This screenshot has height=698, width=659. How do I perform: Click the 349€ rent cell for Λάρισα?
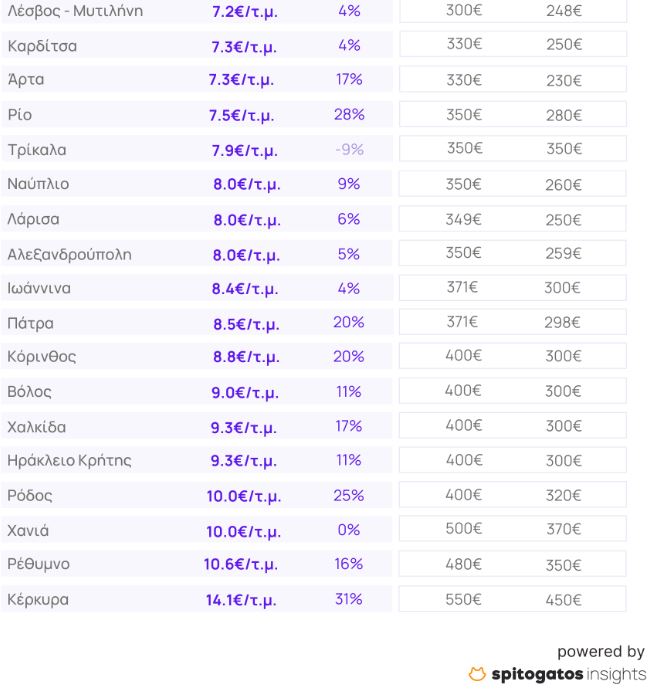(464, 219)
